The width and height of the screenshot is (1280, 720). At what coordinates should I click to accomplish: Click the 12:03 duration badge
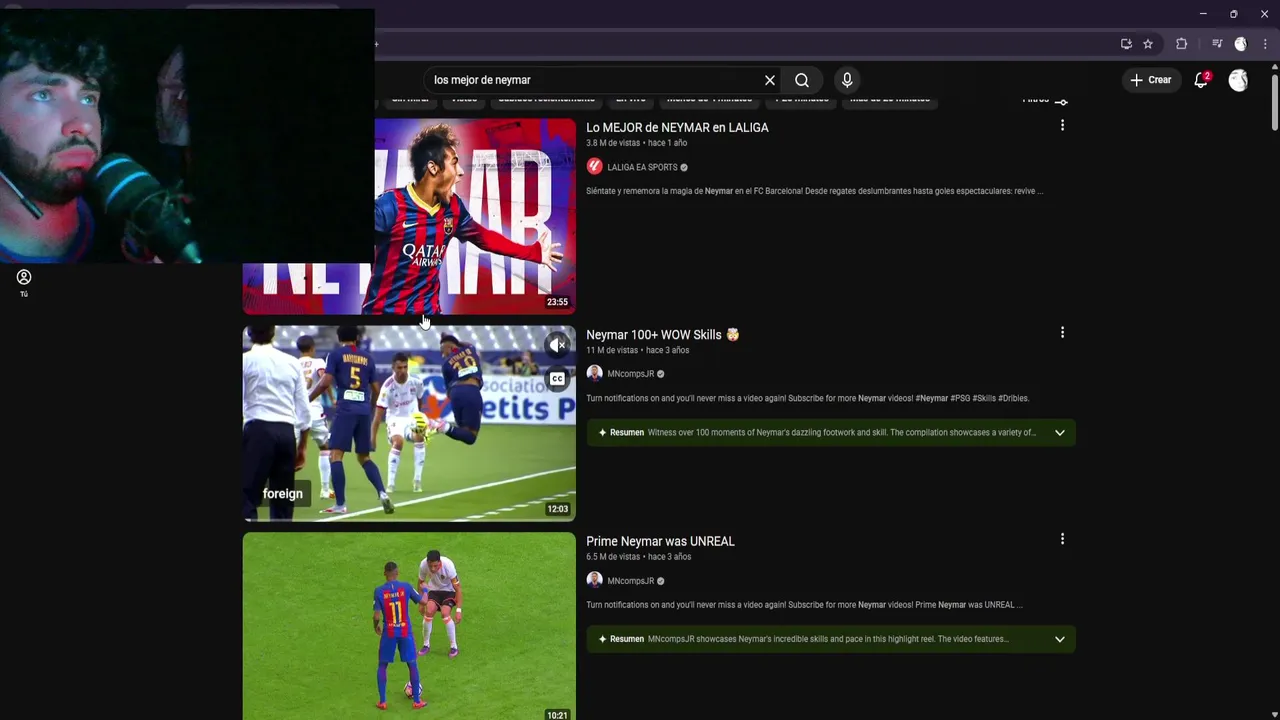click(557, 509)
